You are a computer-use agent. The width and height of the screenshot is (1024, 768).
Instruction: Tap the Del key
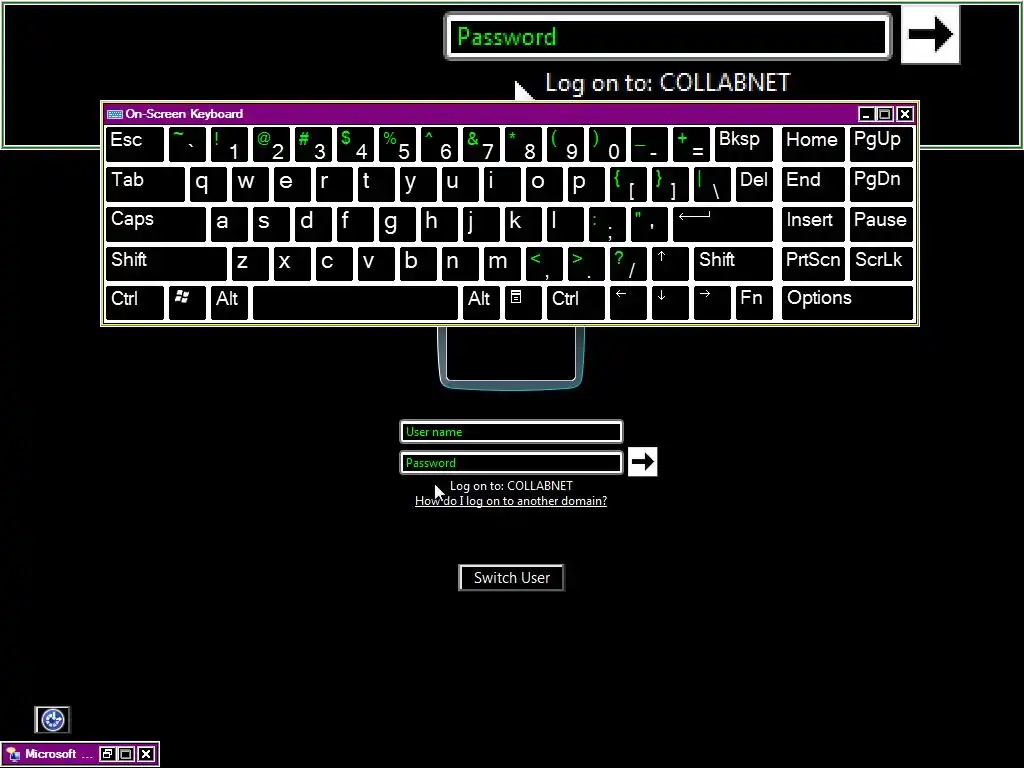[x=754, y=185]
